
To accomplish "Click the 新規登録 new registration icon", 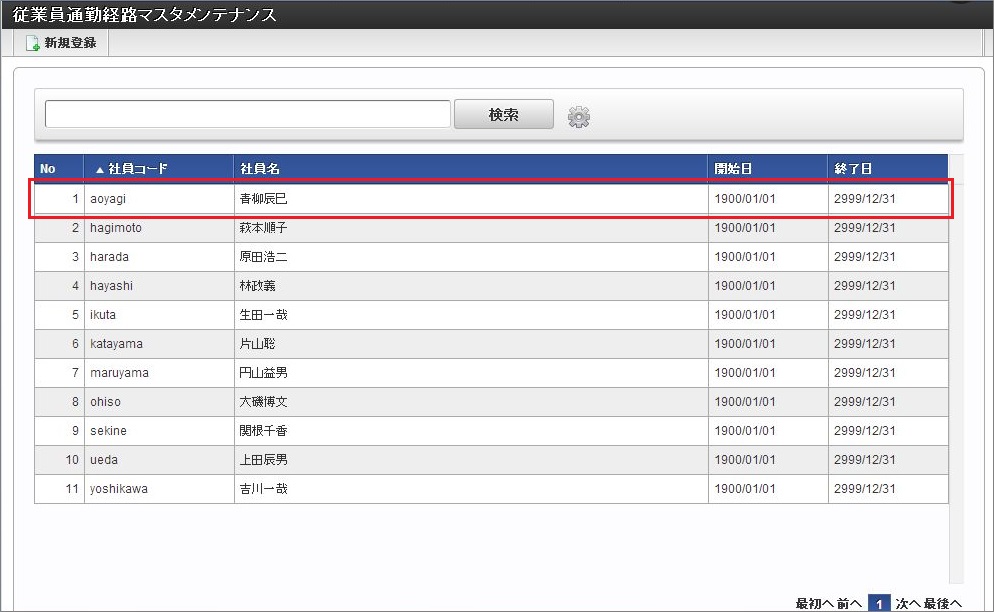I will coord(33,43).
